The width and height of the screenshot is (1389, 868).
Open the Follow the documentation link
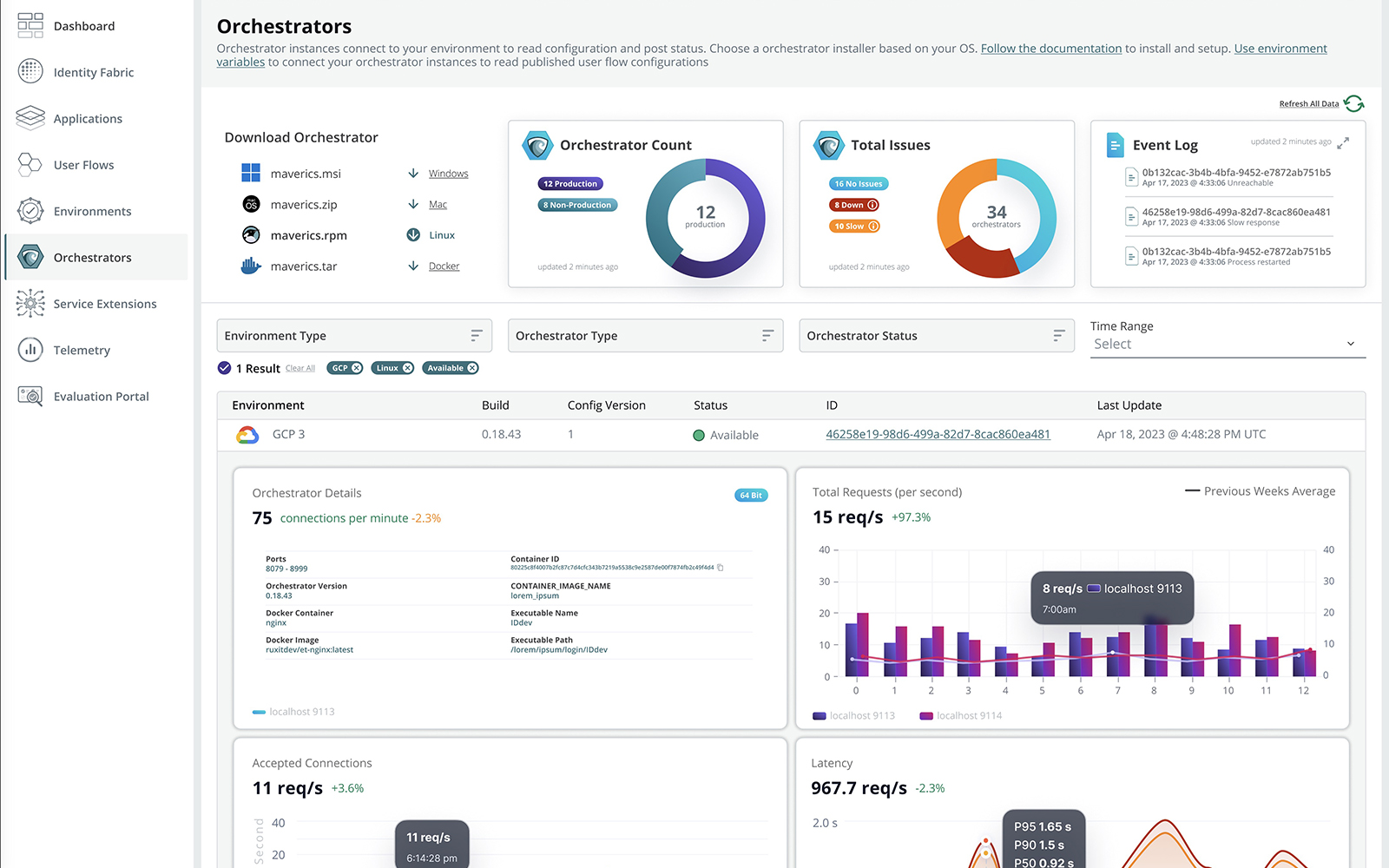pos(1050,49)
